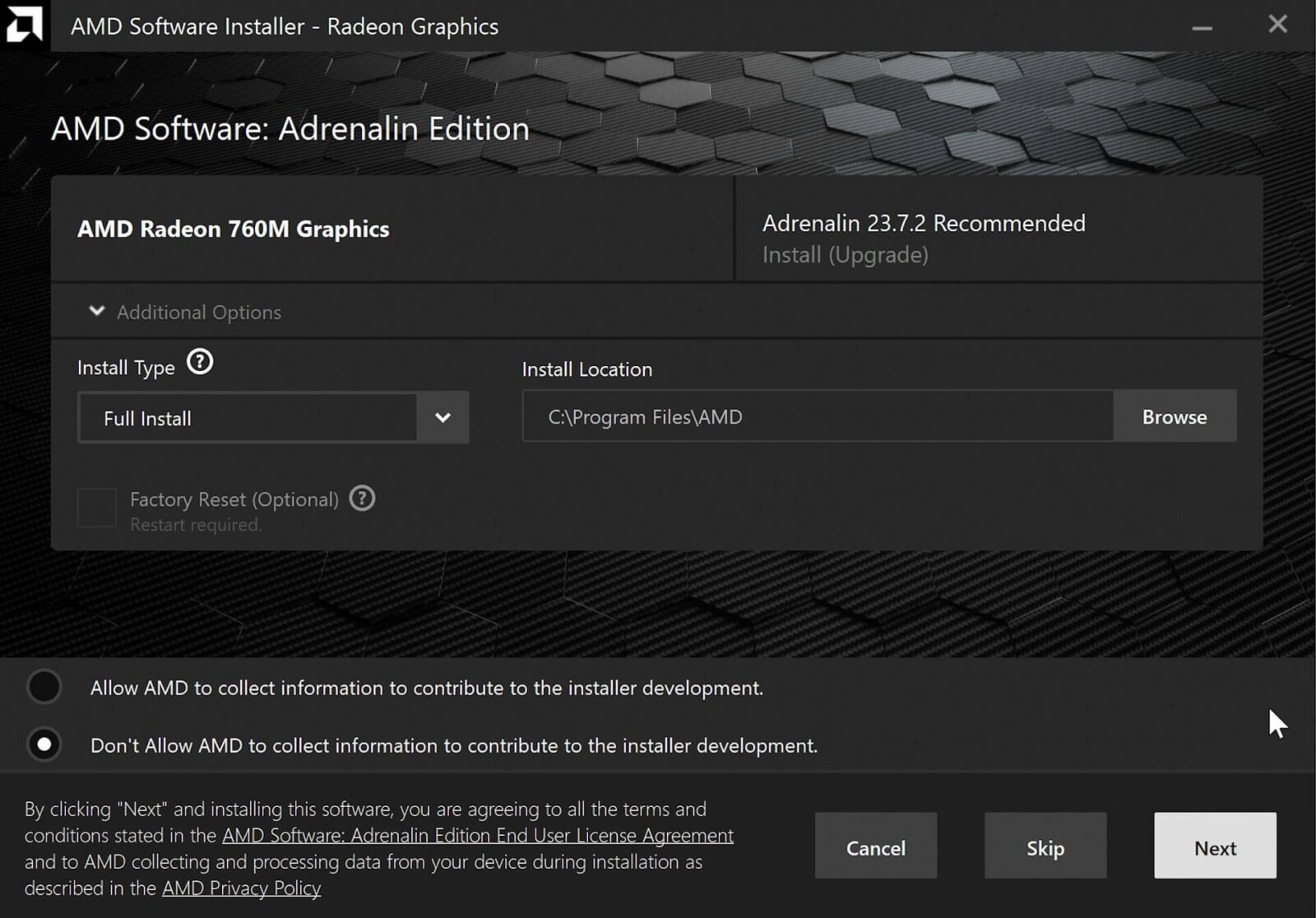Click the Factory Reset help question mark
This screenshot has width=1316, height=918.
[362, 498]
